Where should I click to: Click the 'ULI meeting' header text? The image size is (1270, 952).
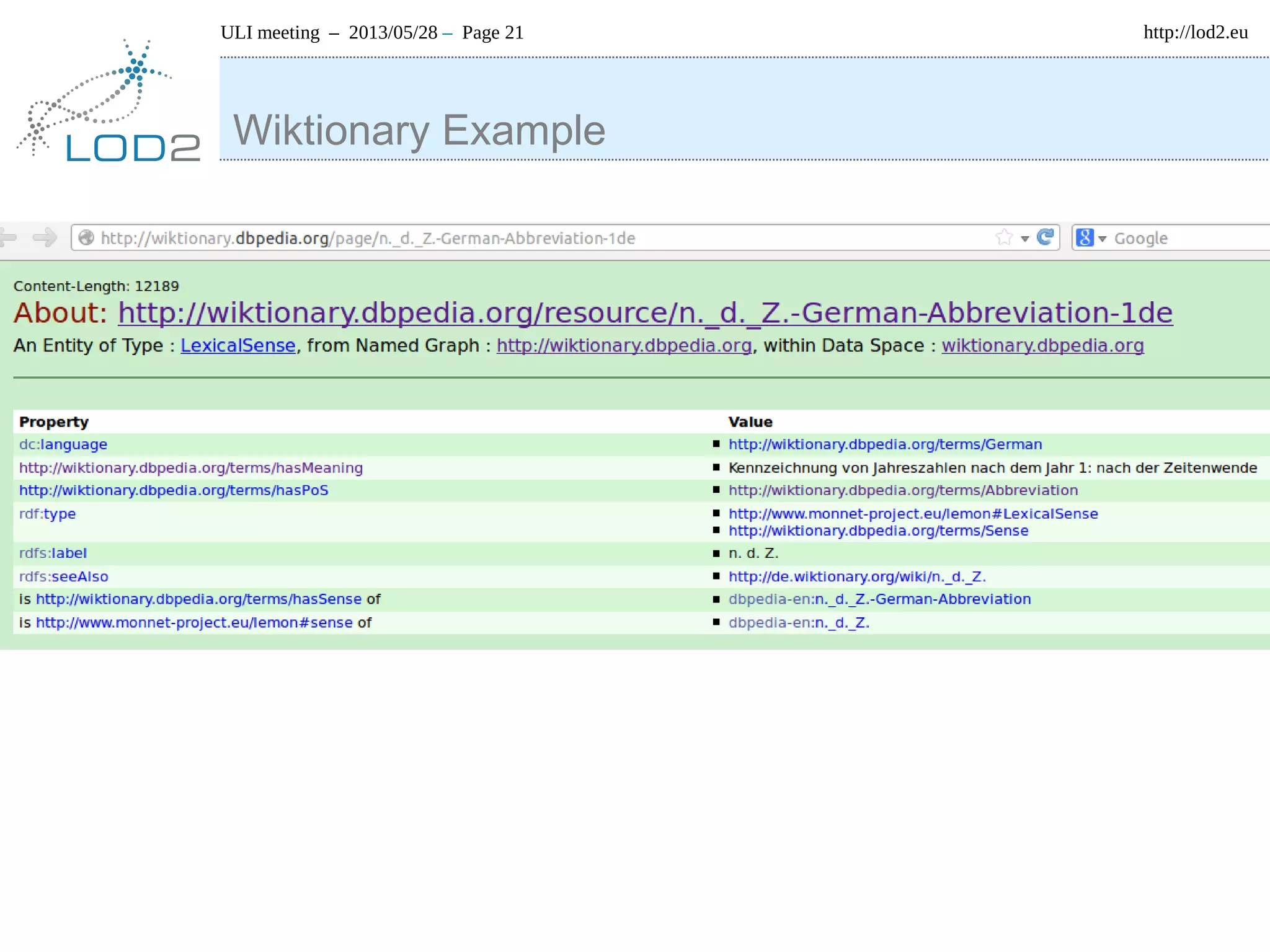point(270,32)
